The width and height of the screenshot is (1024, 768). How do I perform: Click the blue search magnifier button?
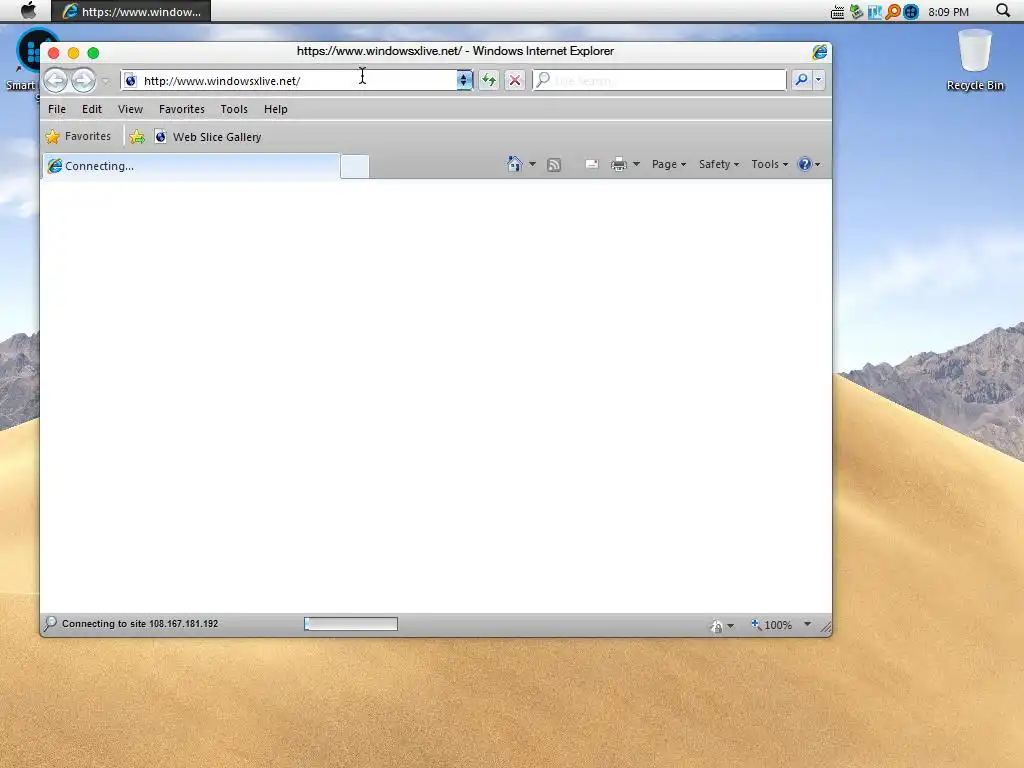pos(801,80)
